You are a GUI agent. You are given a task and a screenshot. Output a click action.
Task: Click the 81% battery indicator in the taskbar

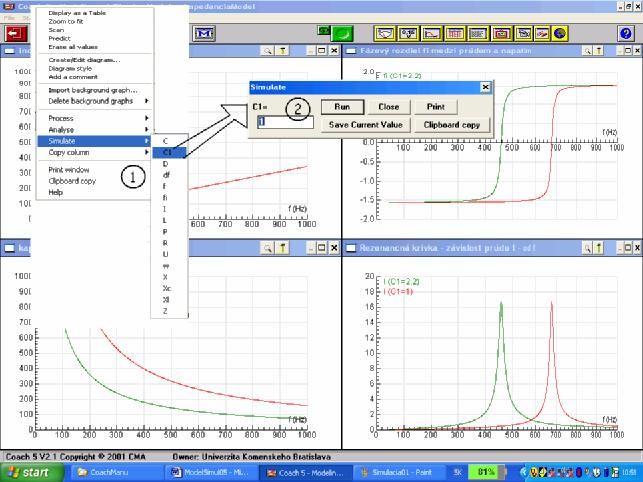[486, 473]
